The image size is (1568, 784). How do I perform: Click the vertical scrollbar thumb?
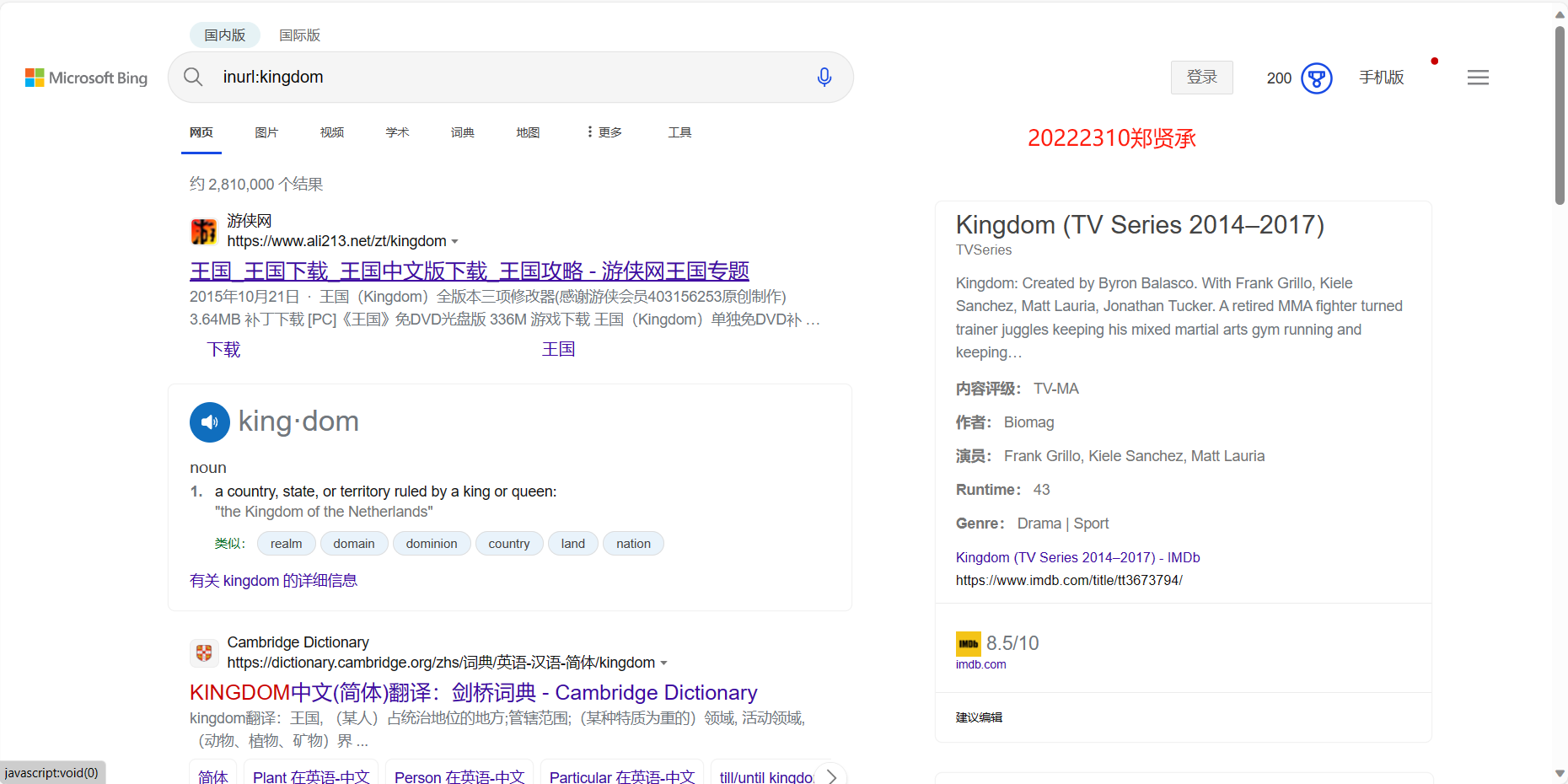click(x=1560, y=115)
